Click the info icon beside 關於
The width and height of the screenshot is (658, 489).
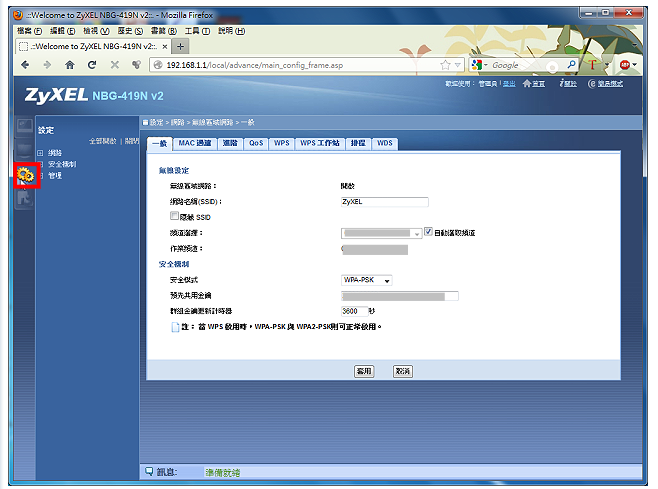tap(561, 83)
